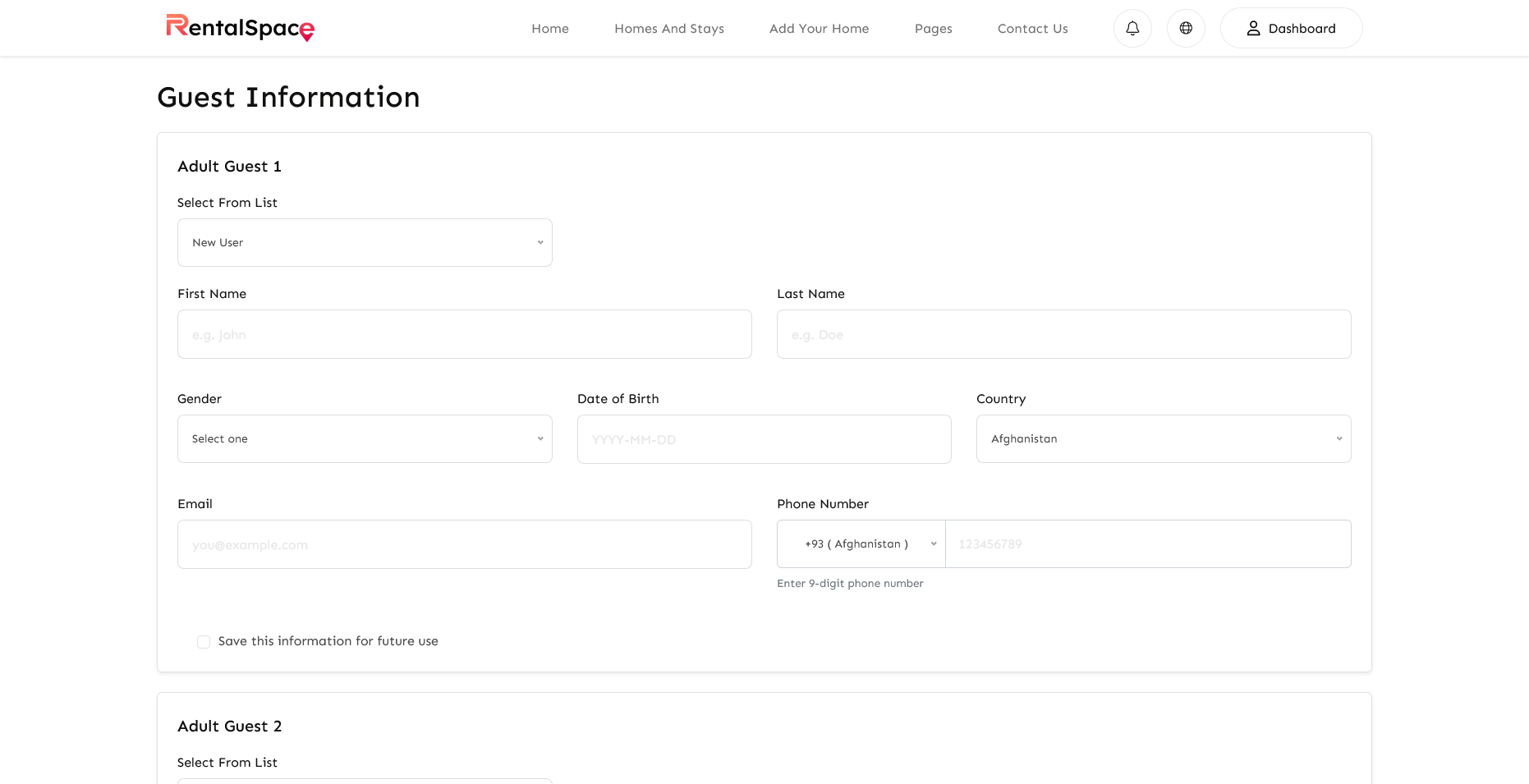
Task: Open the Pages menu
Action: pos(934,29)
